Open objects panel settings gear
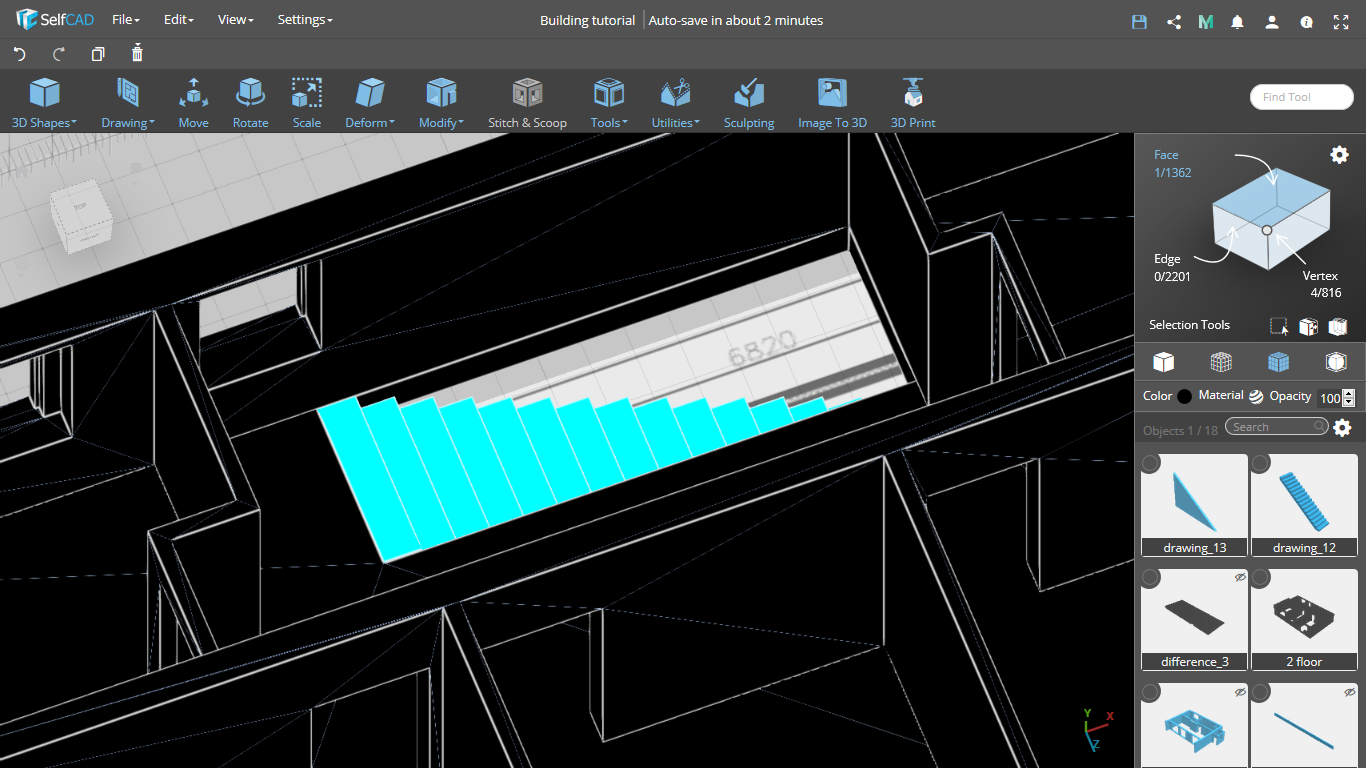This screenshot has height=768, width=1366. pos(1342,428)
